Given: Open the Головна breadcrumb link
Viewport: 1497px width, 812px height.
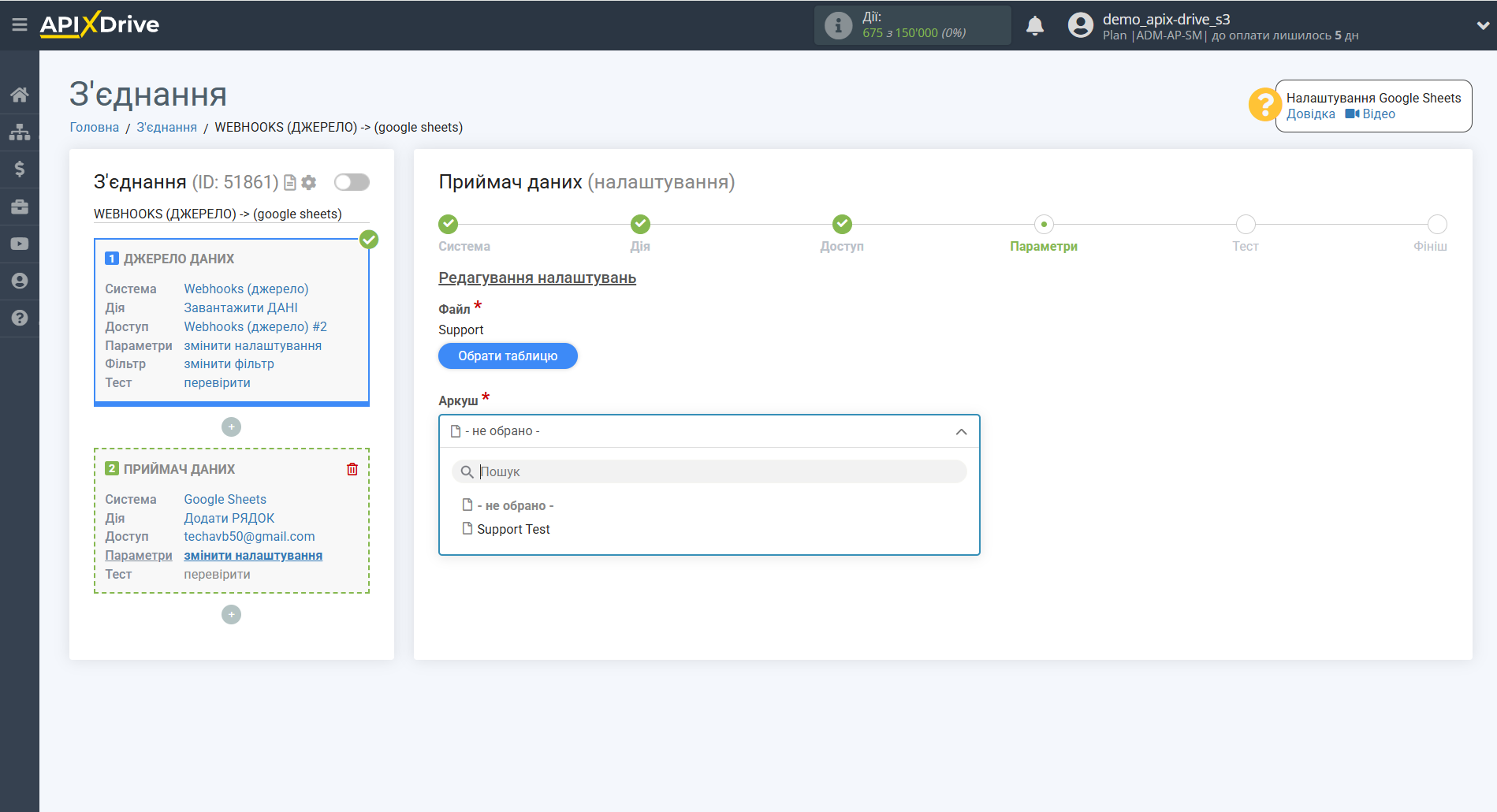Looking at the screenshot, I should click(95, 127).
